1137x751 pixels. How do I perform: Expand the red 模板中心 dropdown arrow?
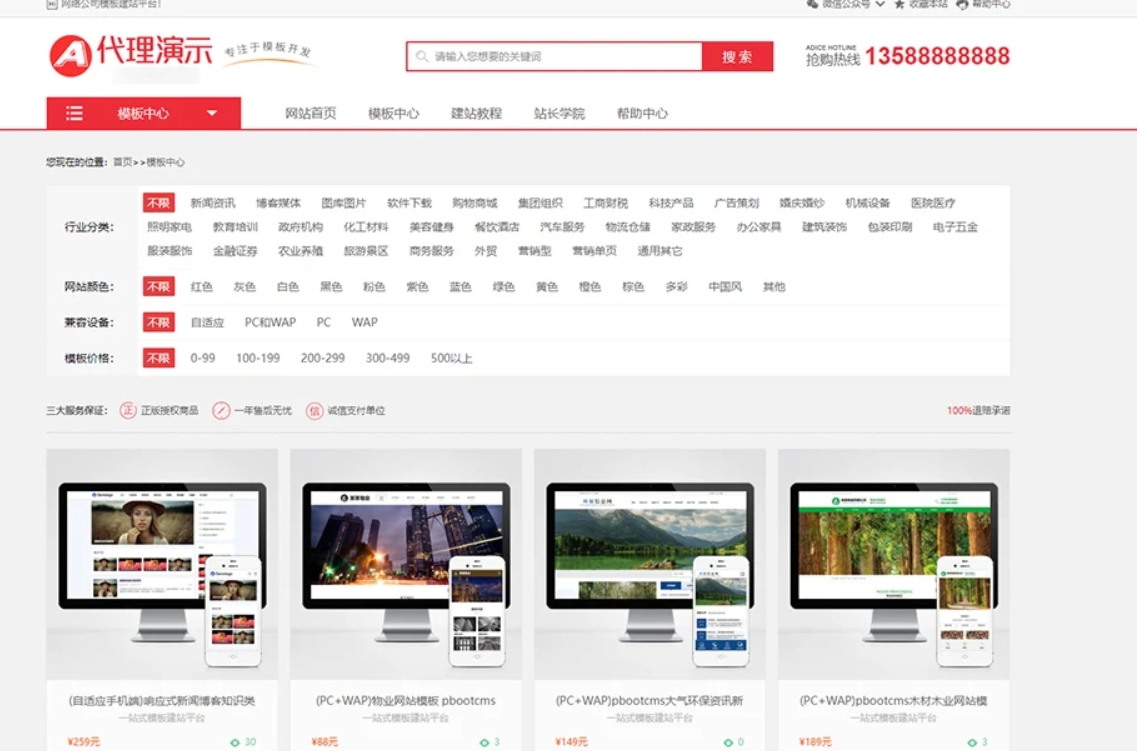212,114
